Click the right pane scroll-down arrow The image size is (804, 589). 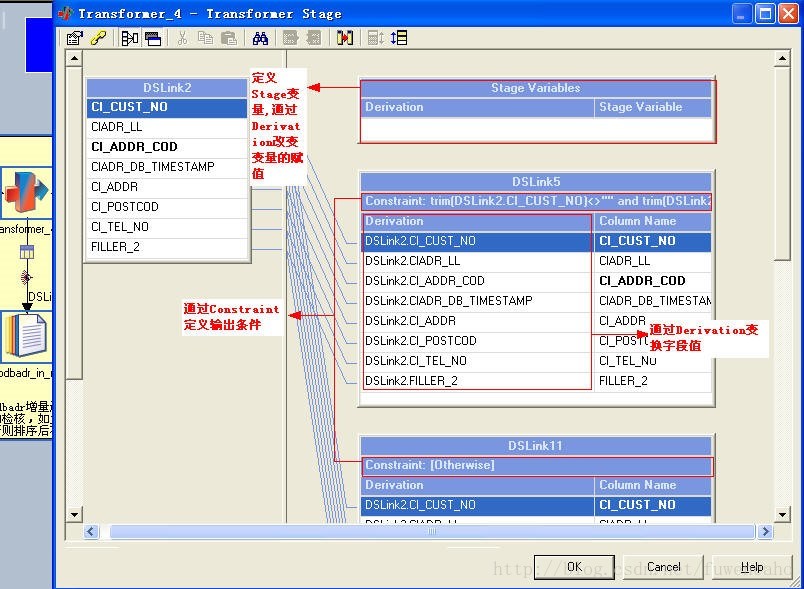click(x=782, y=514)
